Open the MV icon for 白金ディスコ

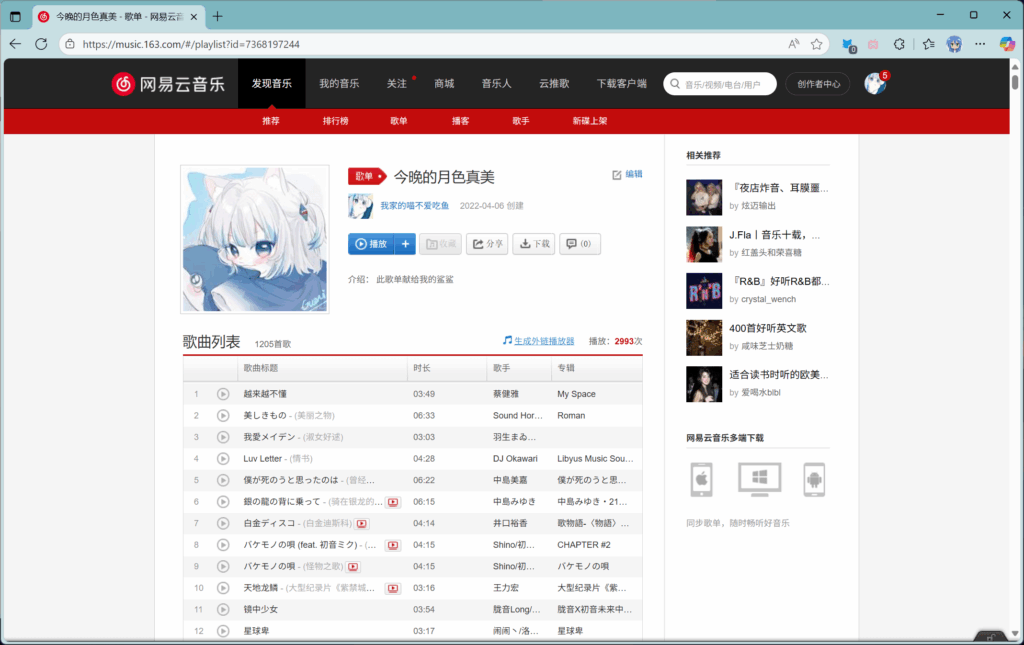[x=361, y=524]
